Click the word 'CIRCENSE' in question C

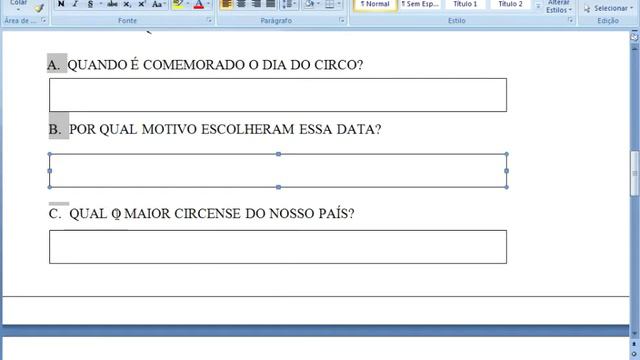pos(207,213)
